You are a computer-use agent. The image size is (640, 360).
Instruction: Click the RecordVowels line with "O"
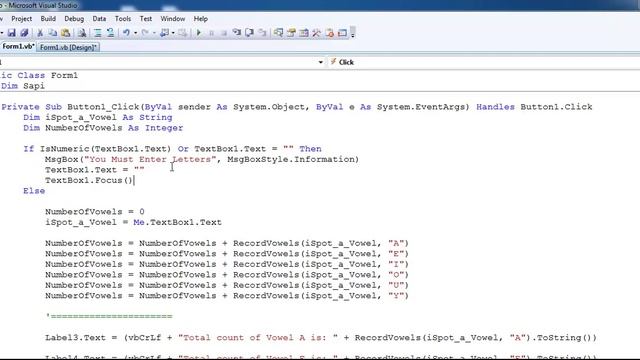[x=227, y=275]
